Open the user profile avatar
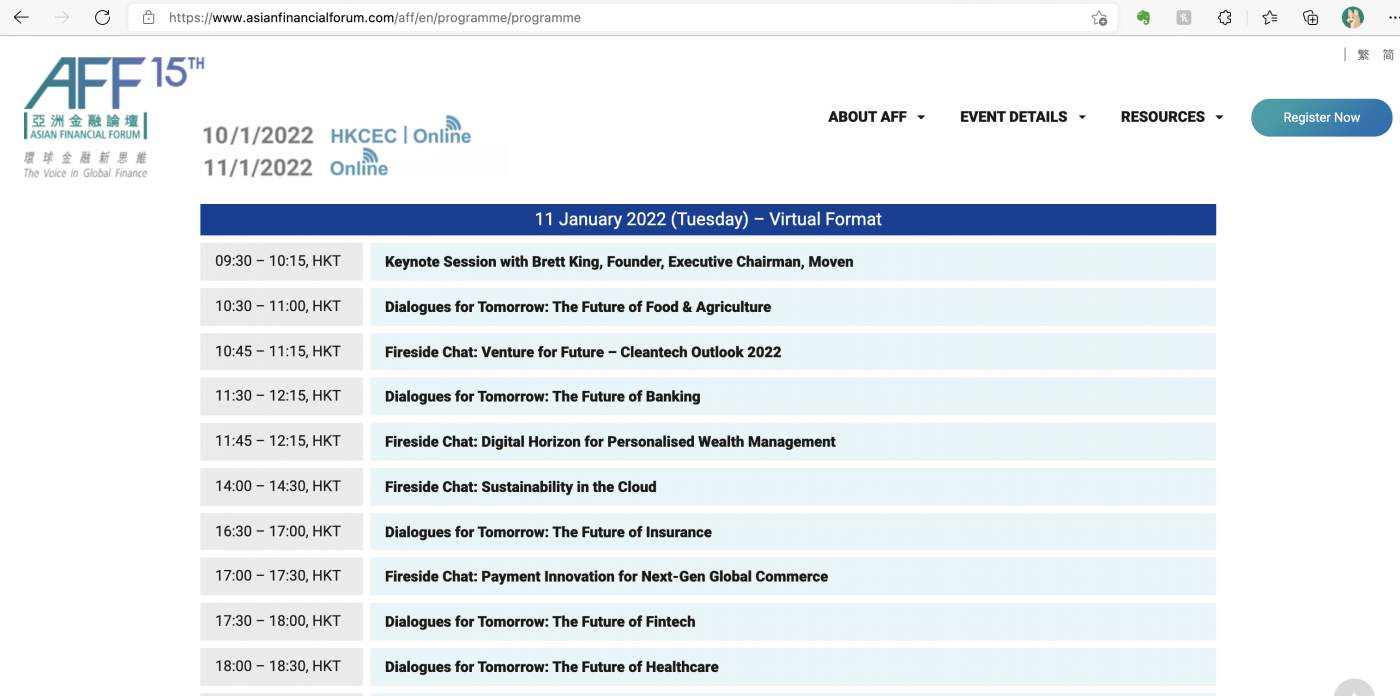Image resolution: width=1400 pixels, height=696 pixels. click(x=1353, y=17)
